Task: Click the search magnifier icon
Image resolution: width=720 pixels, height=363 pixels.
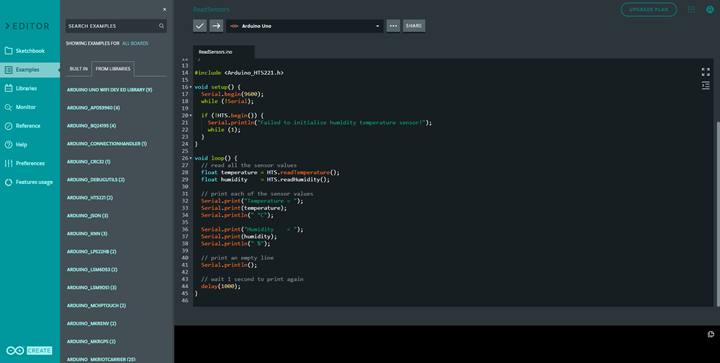Action: [x=162, y=26]
